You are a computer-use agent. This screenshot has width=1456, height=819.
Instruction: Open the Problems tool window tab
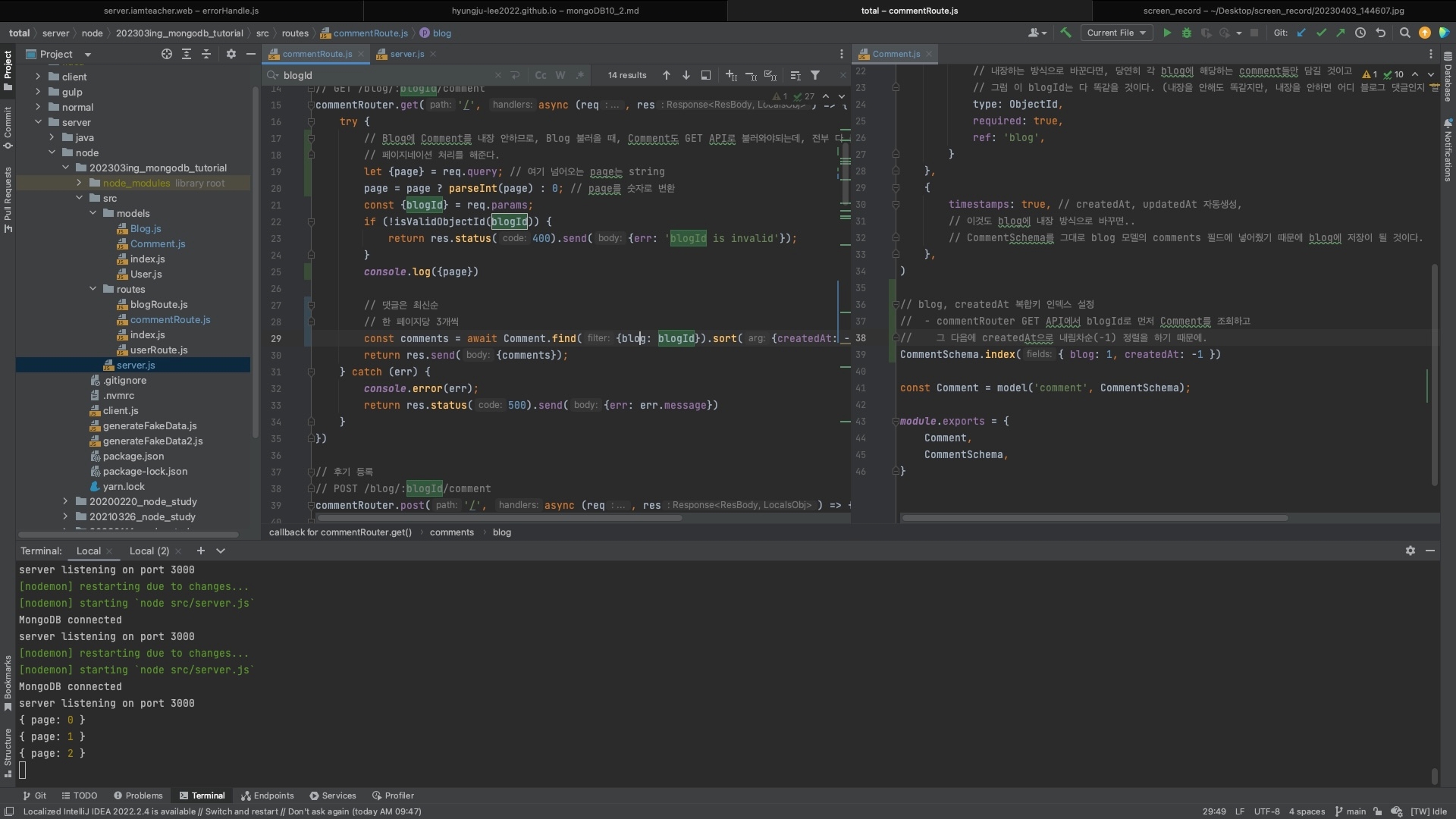138,795
